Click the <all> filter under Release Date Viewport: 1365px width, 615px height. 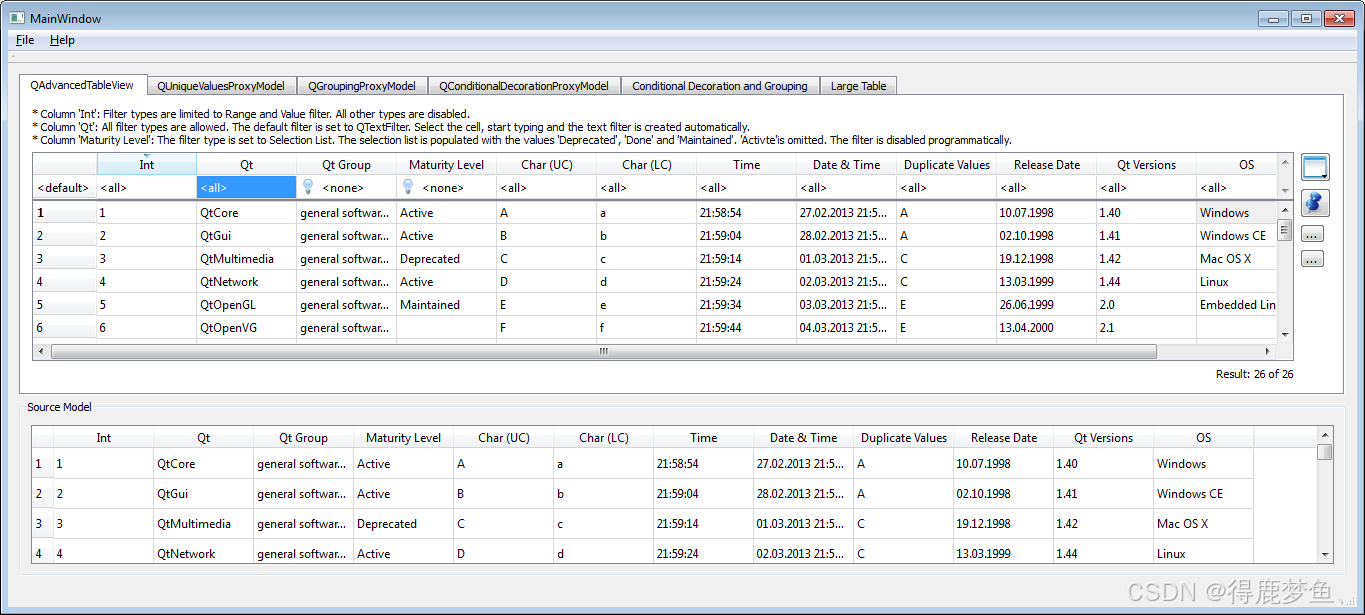(x=1046, y=188)
